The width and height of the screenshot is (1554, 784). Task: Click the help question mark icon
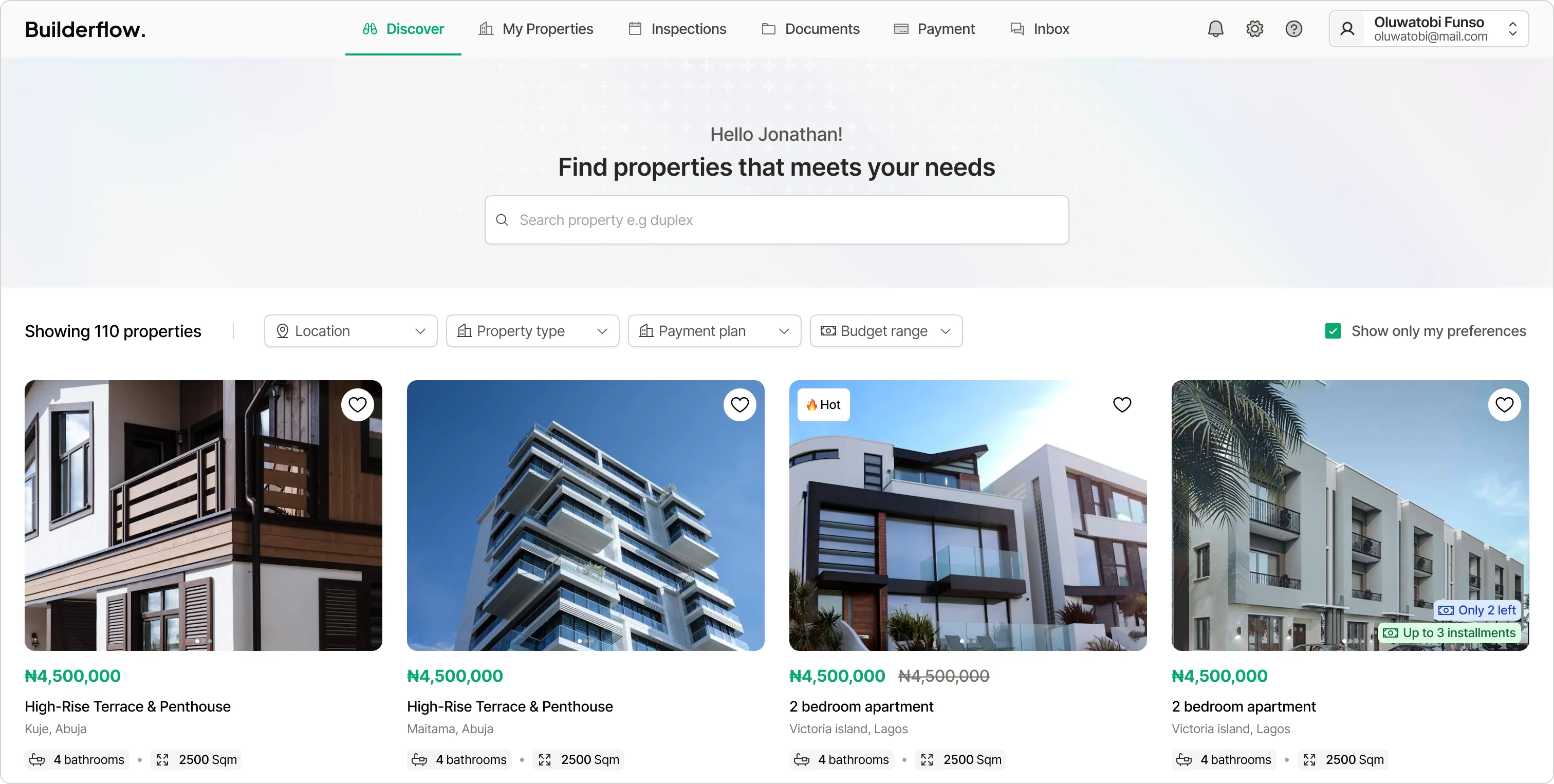(x=1293, y=29)
